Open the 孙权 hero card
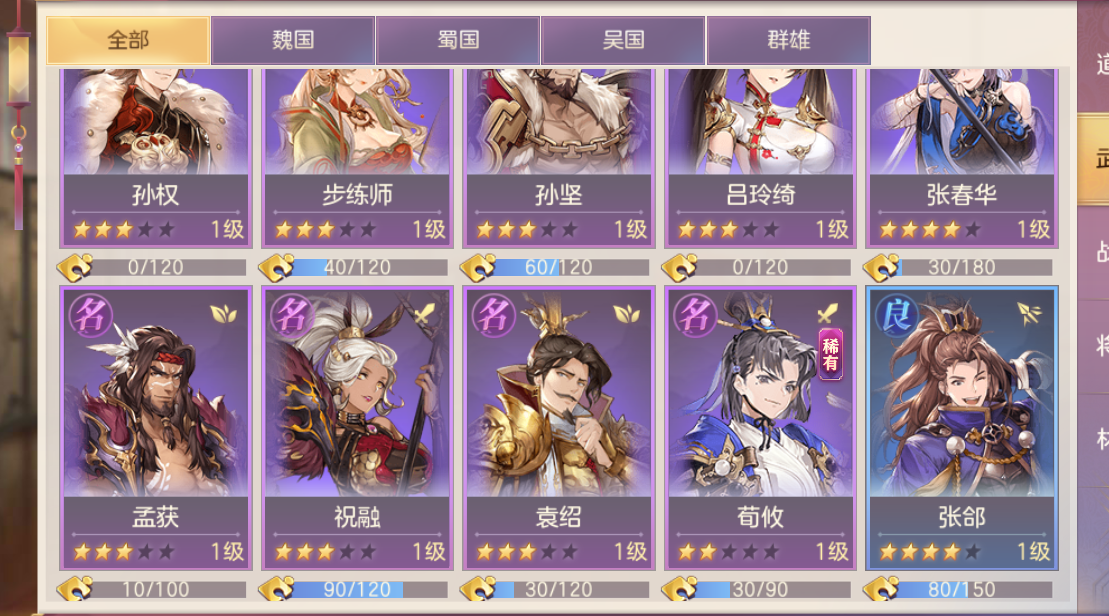The image size is (1109, 616). coord(156,158)
